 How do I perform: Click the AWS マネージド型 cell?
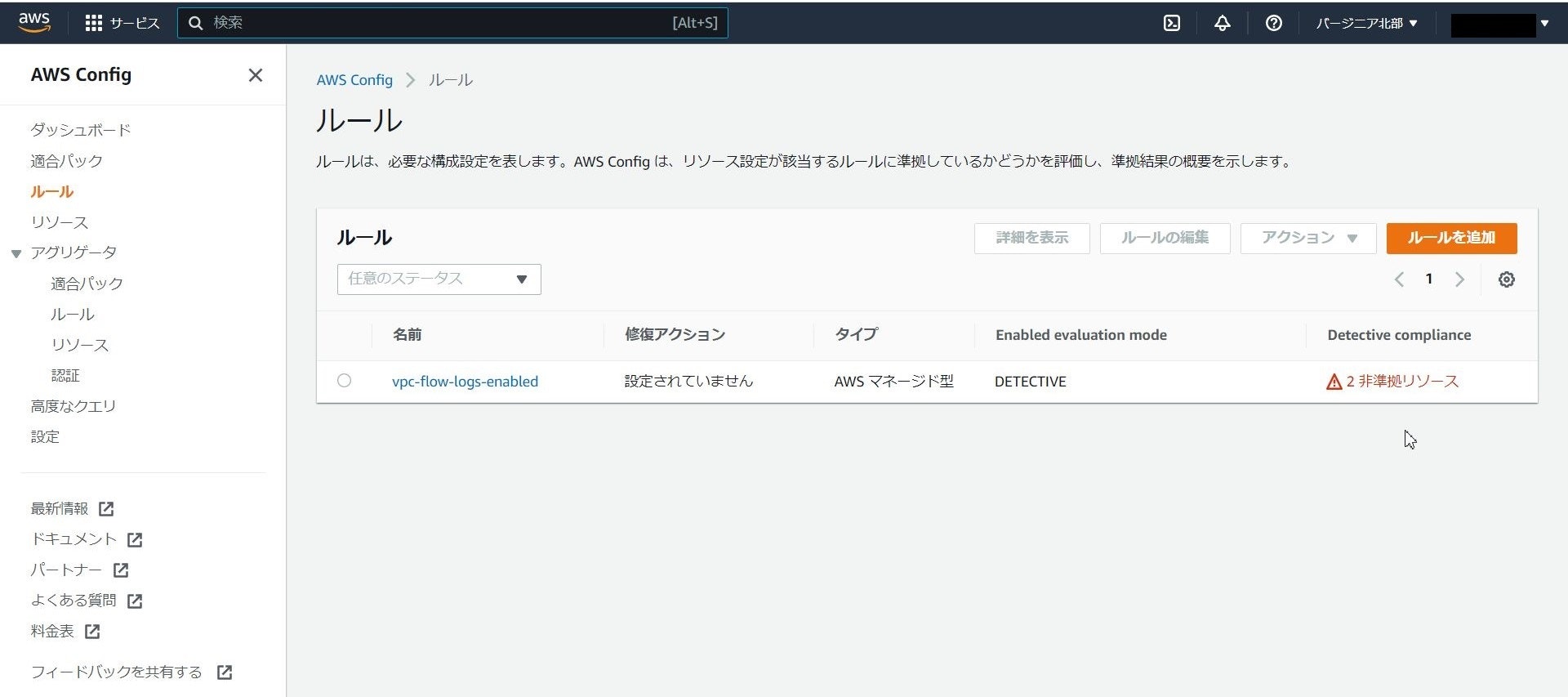point(894,382)
